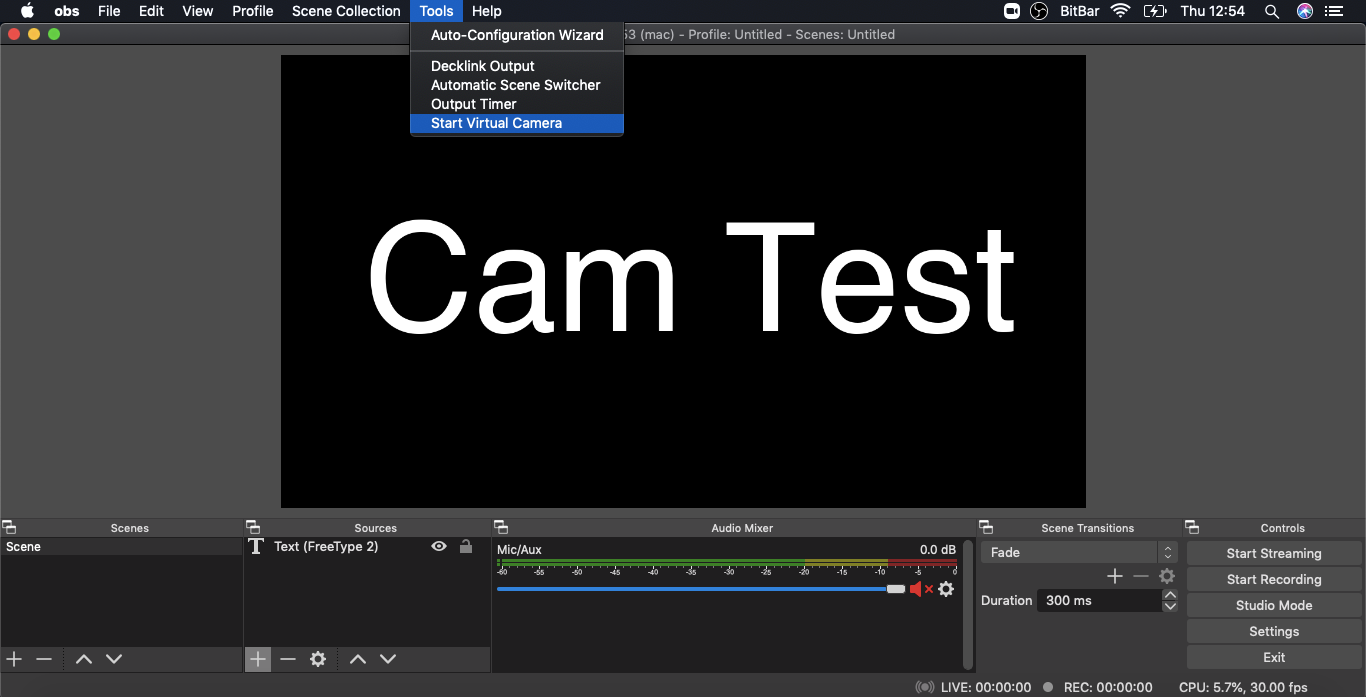Click the REC: 00:00:00 status indicator
Screen dimensions: 1366x697
1098,687
